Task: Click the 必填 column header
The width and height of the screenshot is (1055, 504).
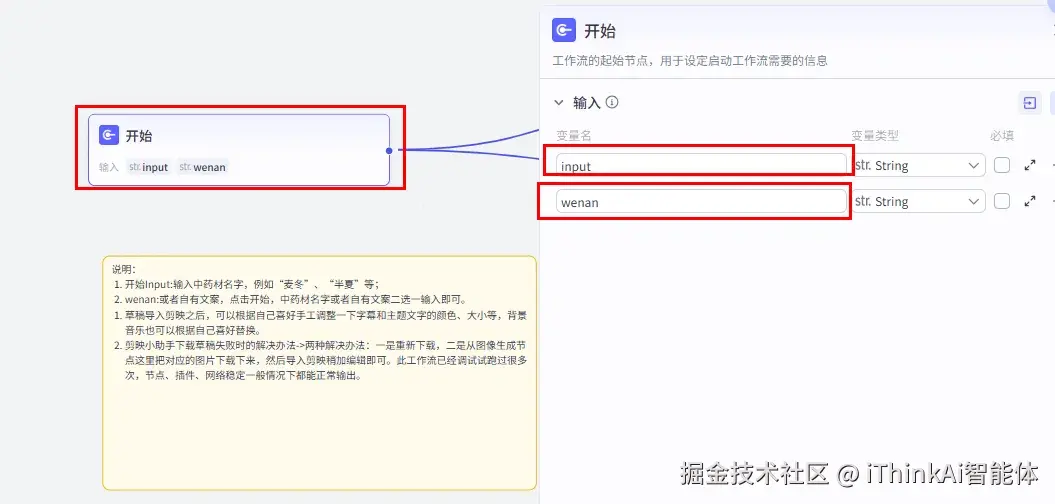Action: click(1002, 136)
